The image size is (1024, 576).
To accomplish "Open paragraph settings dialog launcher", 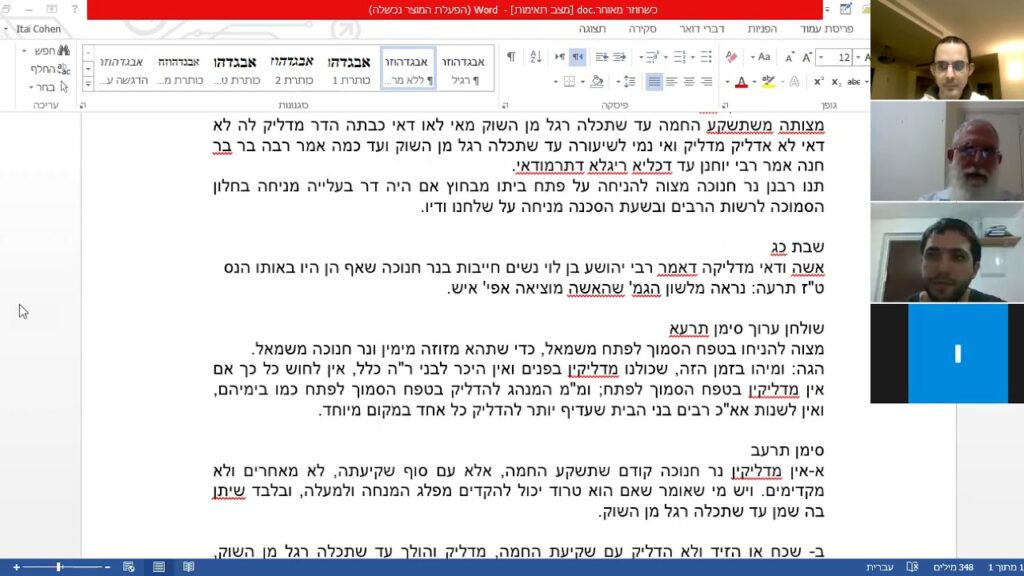I will pos(505,105).
